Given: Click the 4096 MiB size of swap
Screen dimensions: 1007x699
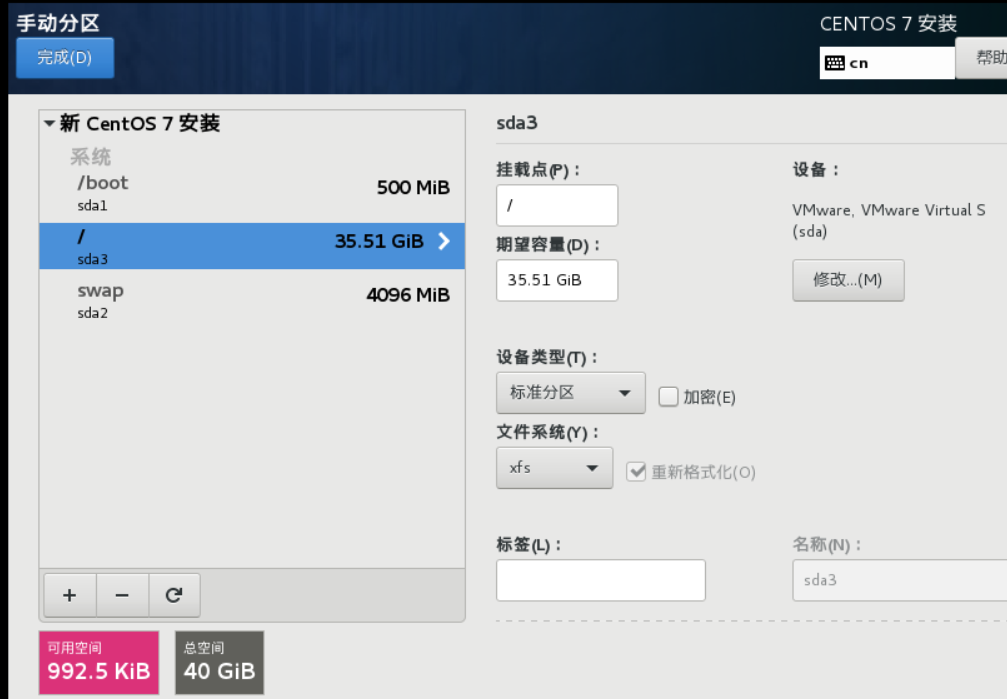Looking at the screenshot, I should [x=408, y=295].
